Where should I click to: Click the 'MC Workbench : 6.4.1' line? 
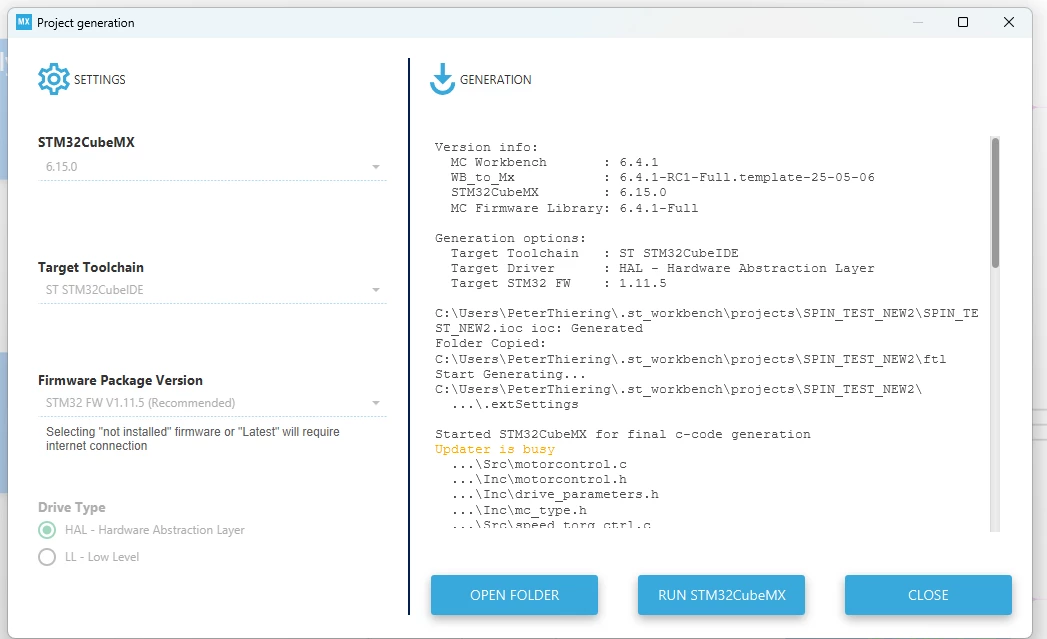click(554, 162)
